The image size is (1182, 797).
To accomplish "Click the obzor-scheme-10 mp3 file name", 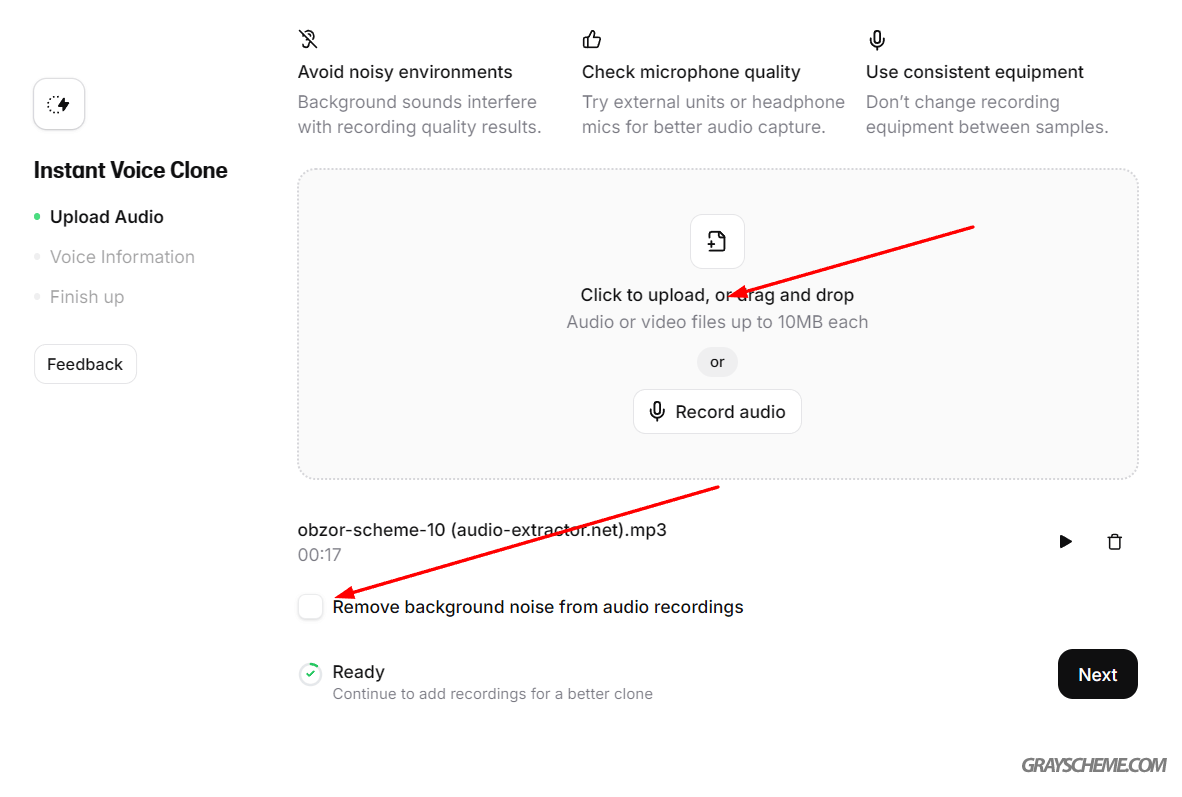I will 482,530.
